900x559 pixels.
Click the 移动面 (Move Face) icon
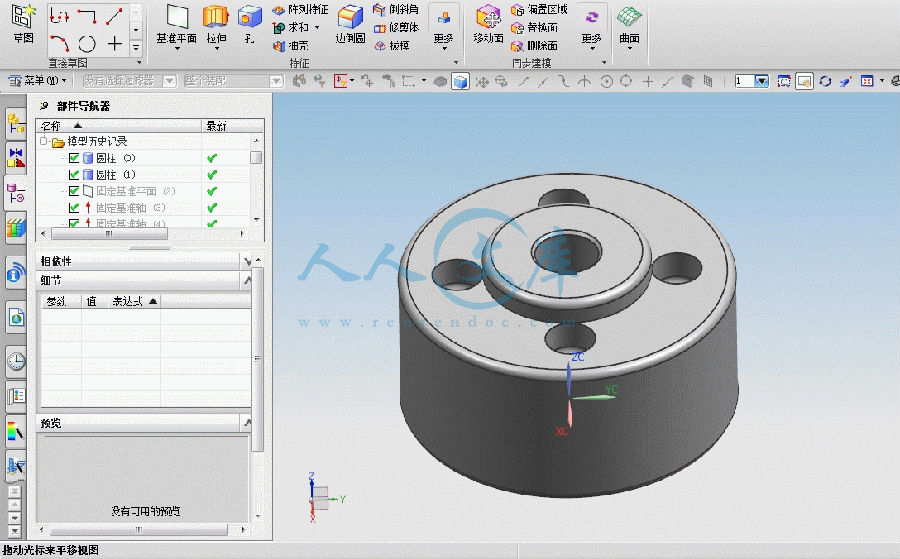click(x=488, y=17)
